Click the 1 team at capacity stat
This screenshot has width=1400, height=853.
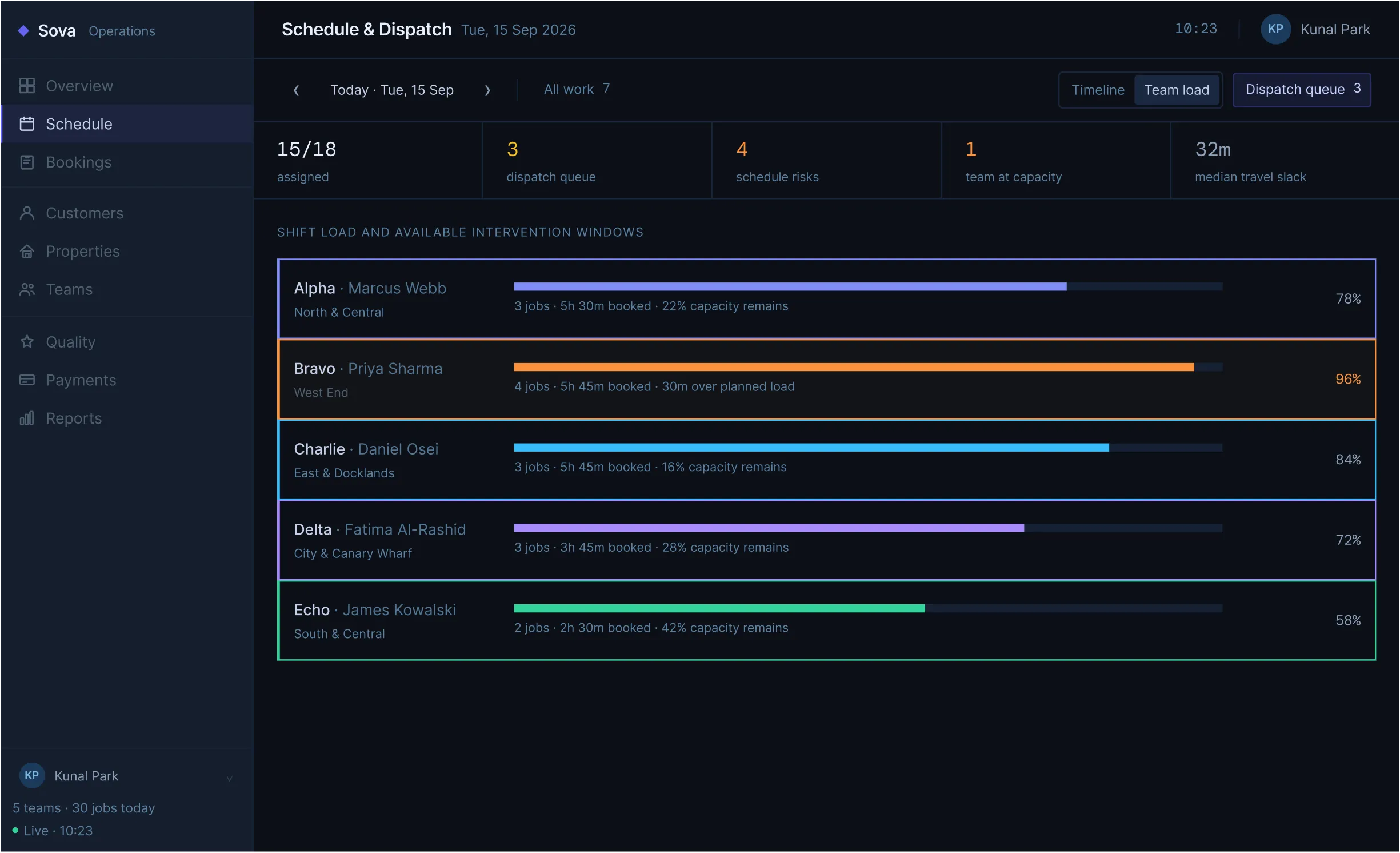1056,161
